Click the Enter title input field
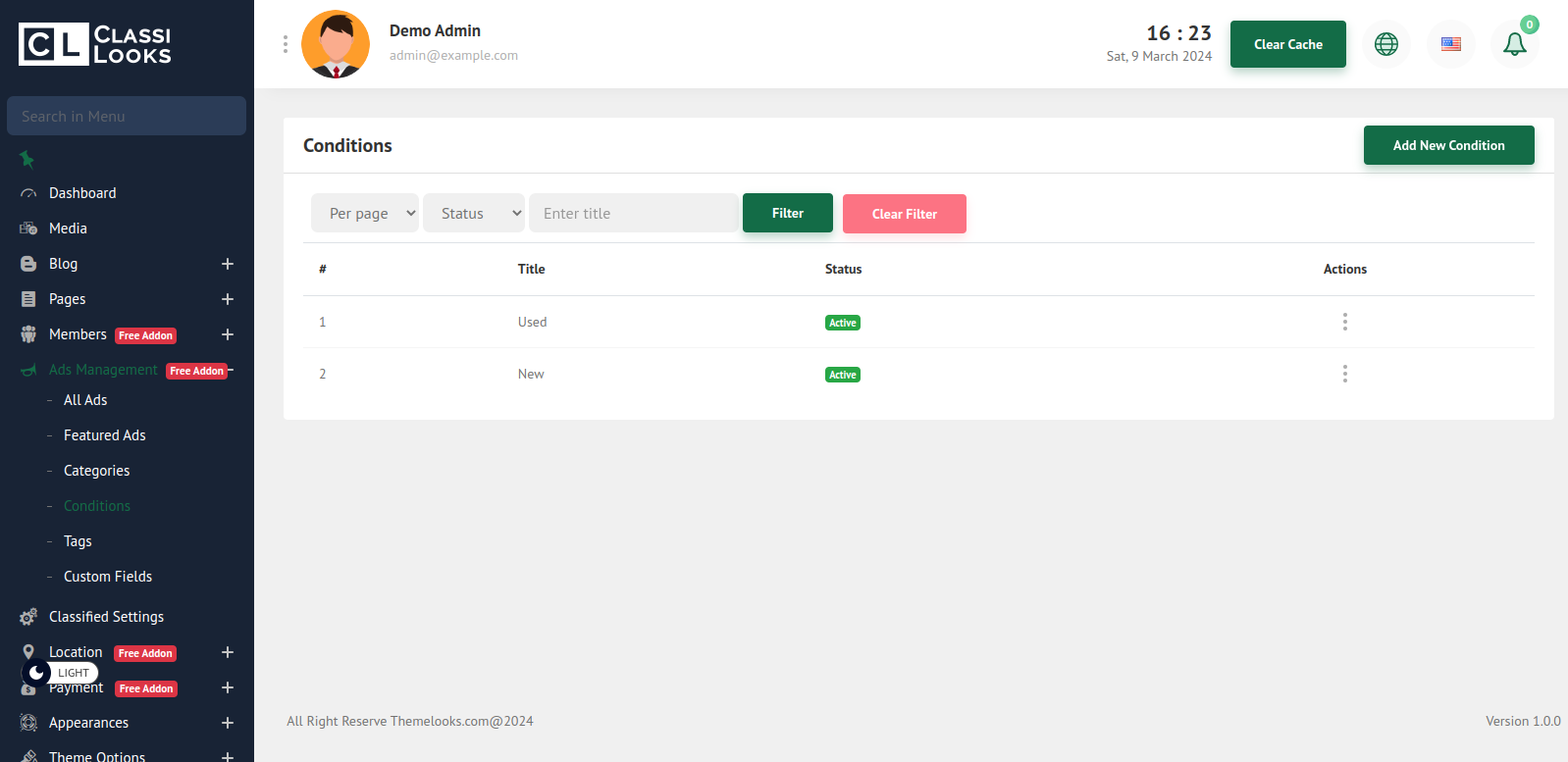 [633, 213]
